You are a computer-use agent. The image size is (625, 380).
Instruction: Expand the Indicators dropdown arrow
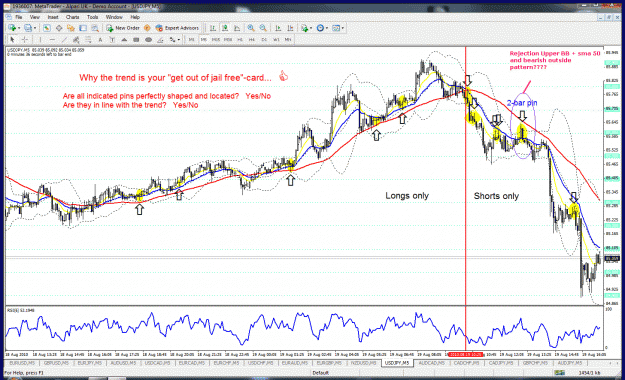point(311,28)
